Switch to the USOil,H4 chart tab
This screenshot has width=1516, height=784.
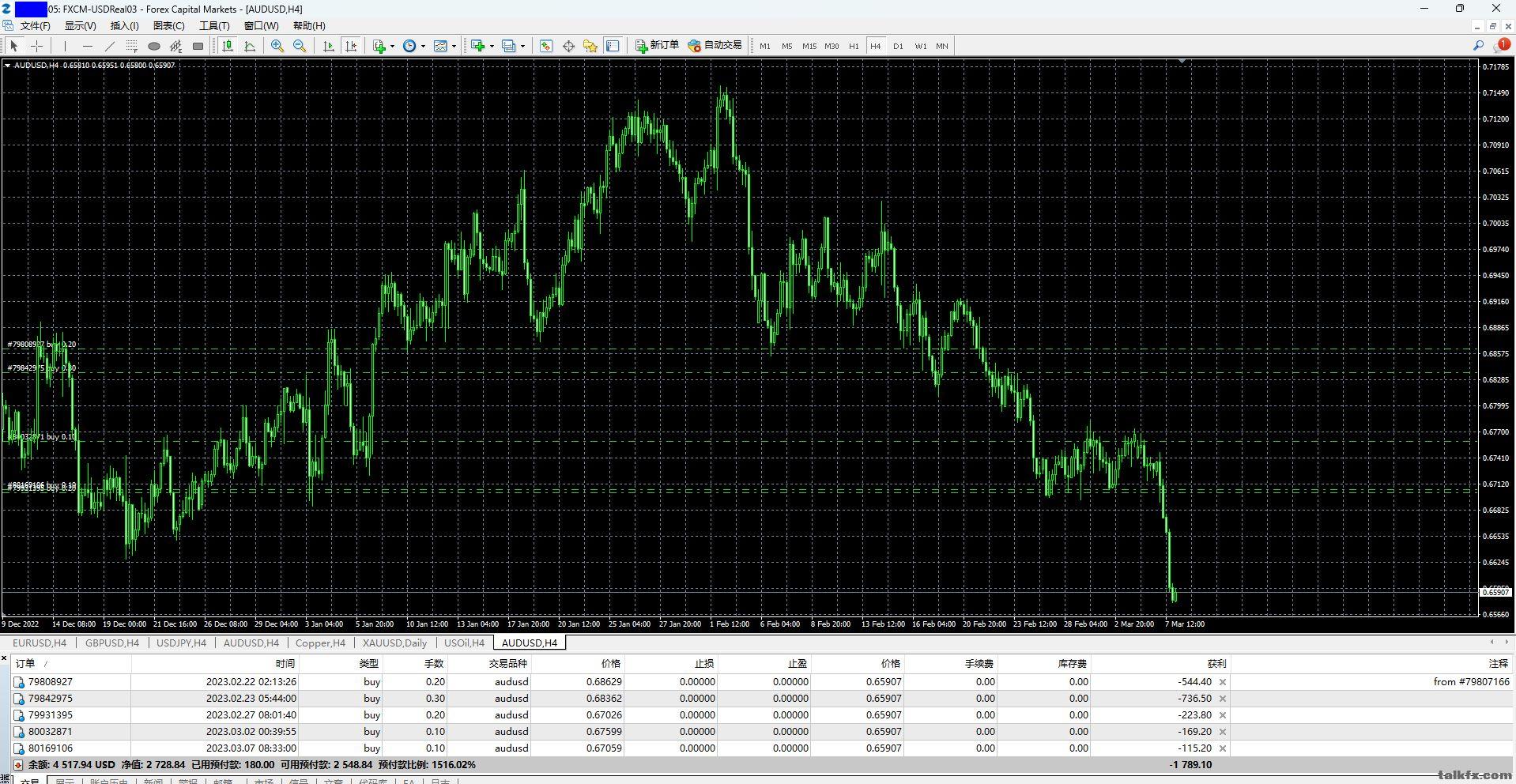[x=464, y=643]
